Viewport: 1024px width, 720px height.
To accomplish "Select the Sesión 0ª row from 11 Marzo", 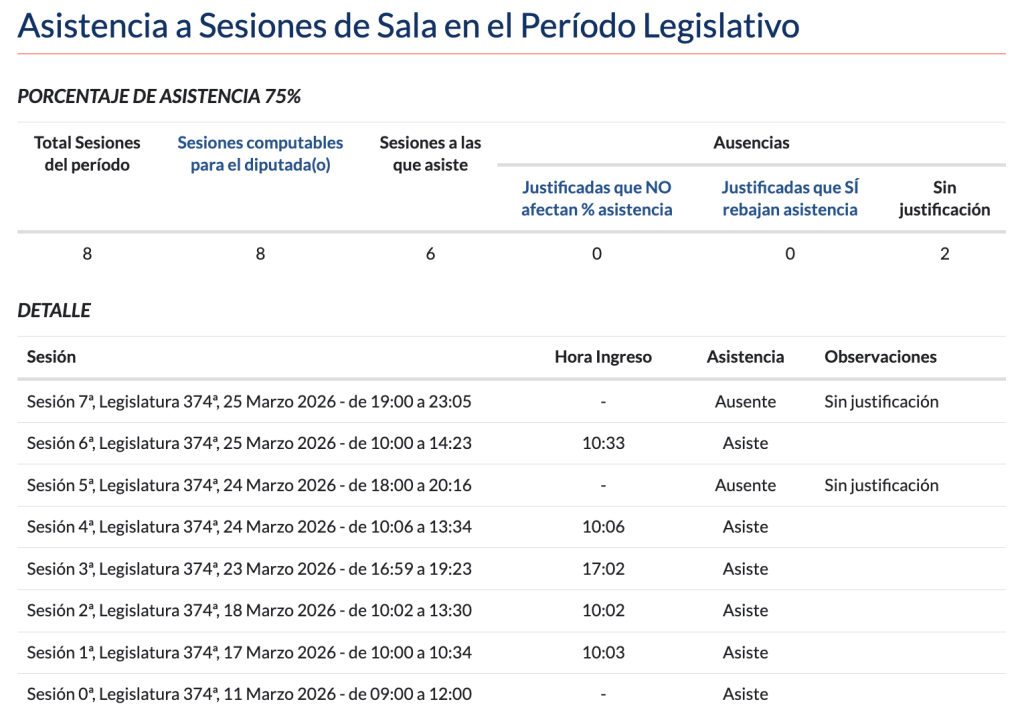I will [249, 694].
